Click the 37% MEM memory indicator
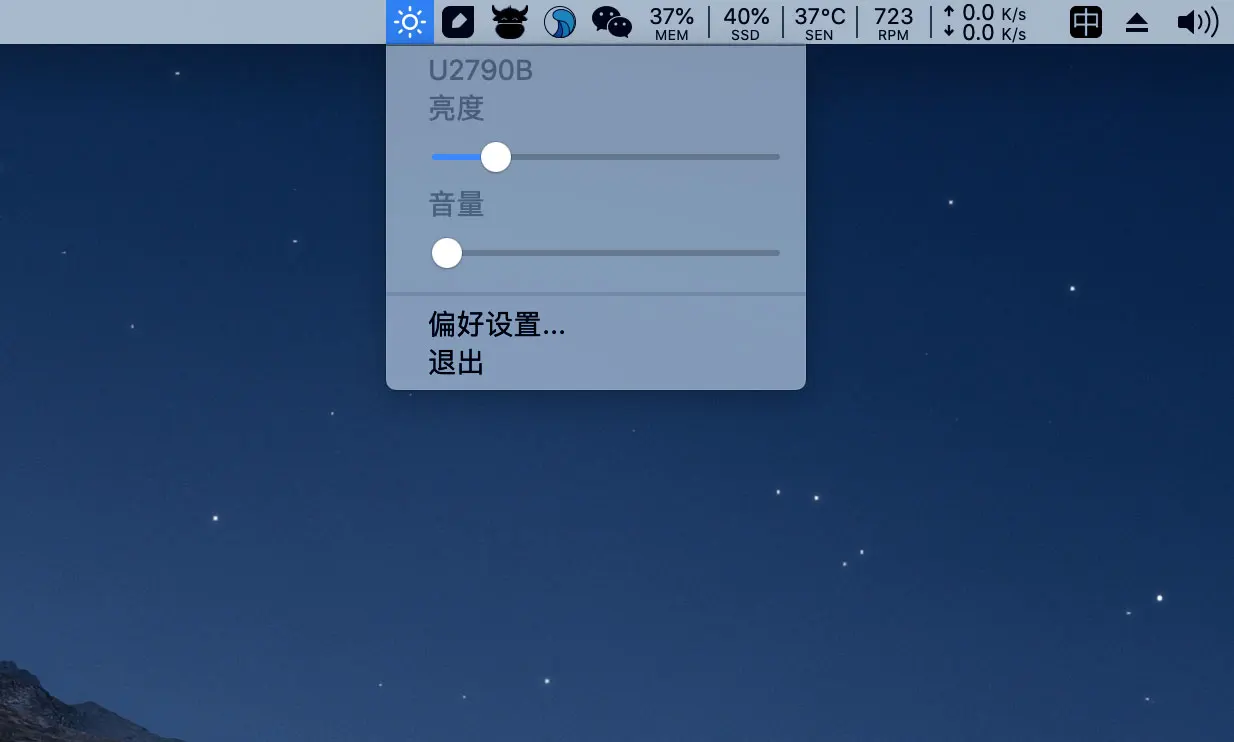1234x742 pixels. click(671, 23)
